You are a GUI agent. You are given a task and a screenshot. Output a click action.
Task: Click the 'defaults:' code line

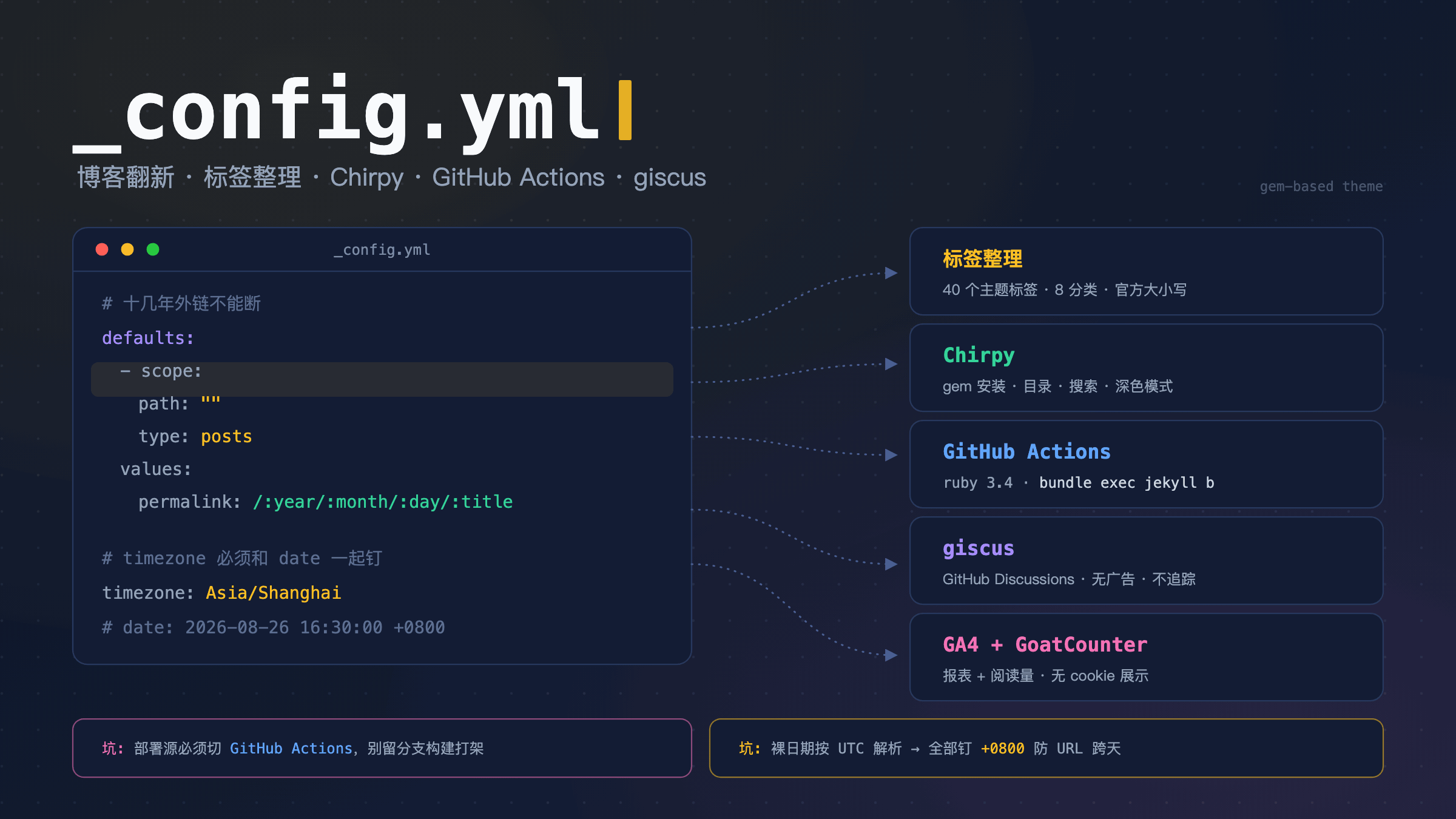pyautogui.click(x=148, y=338)
